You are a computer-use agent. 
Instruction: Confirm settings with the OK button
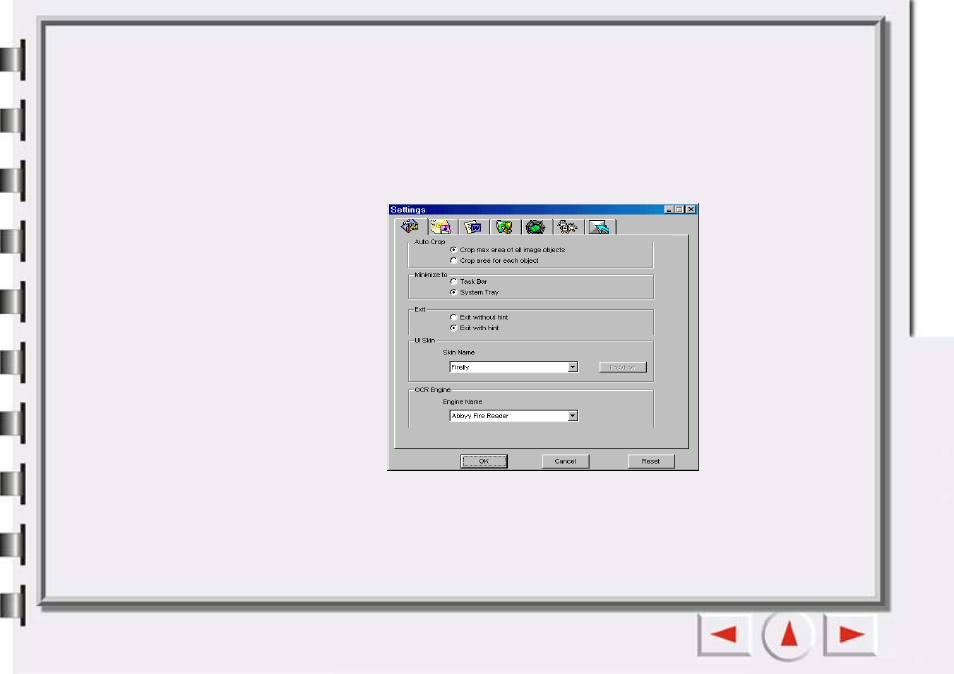pyautogui.click(x=484, y=461)
